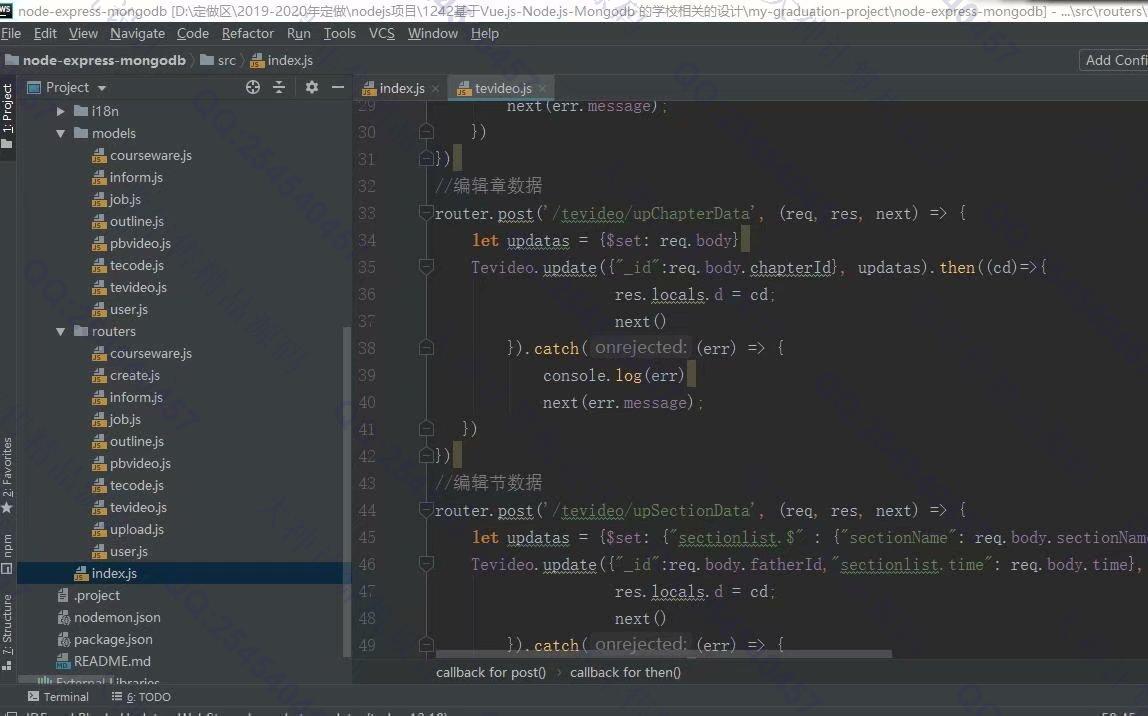Click node-express-mongodb breadcrumb

click(96, 60)
